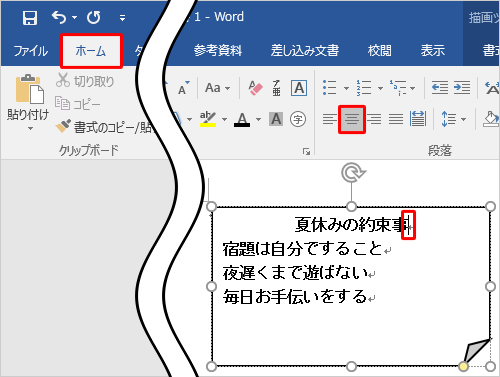Image resolution: width=500 pixels, height=377 pixels.
Task: Increase paragraph indent
Action: 462,88
